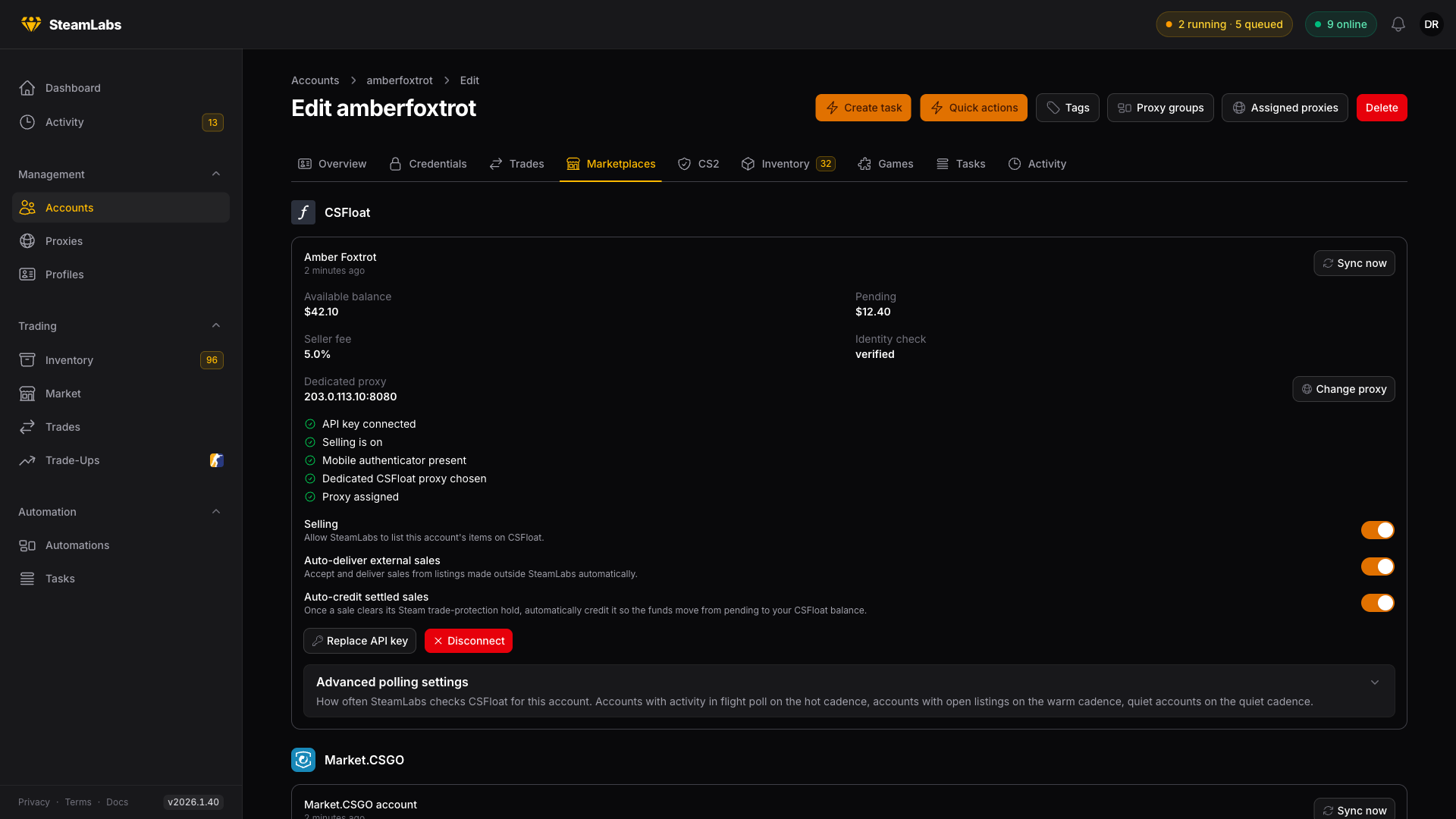
Task: Click the available balance $42.10
Action: click(x=322, y=312)
